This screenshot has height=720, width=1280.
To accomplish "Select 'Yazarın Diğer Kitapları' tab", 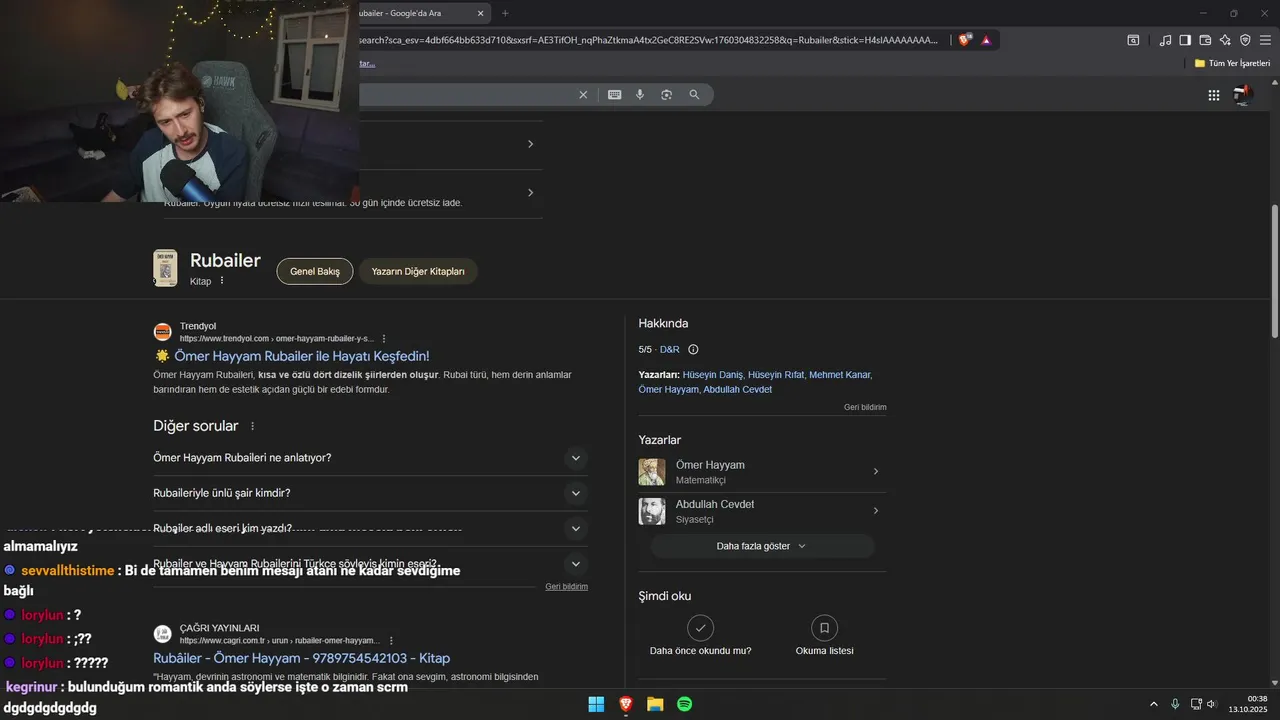I will point(418,271).
